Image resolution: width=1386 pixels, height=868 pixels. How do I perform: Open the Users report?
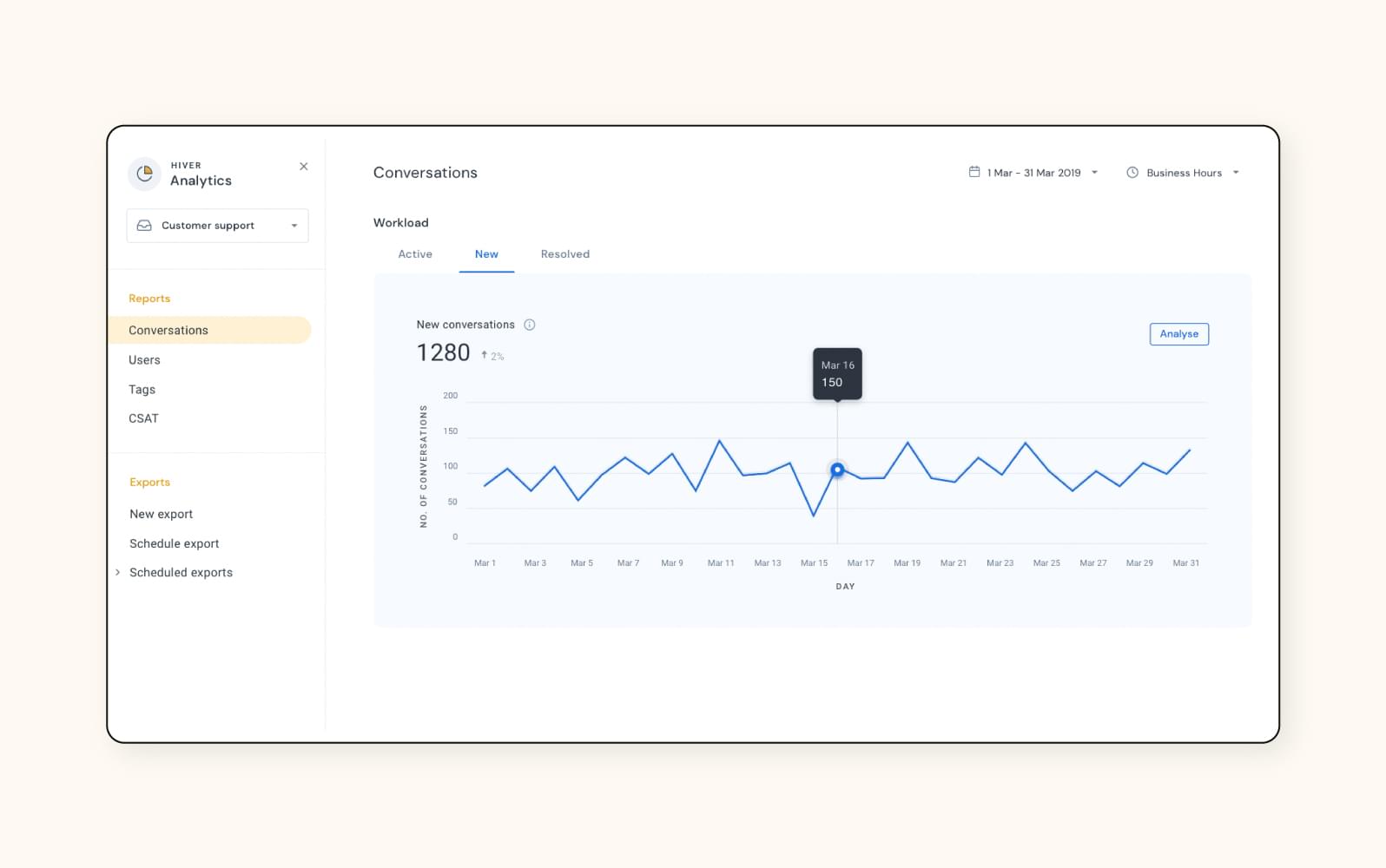(144, 360)
